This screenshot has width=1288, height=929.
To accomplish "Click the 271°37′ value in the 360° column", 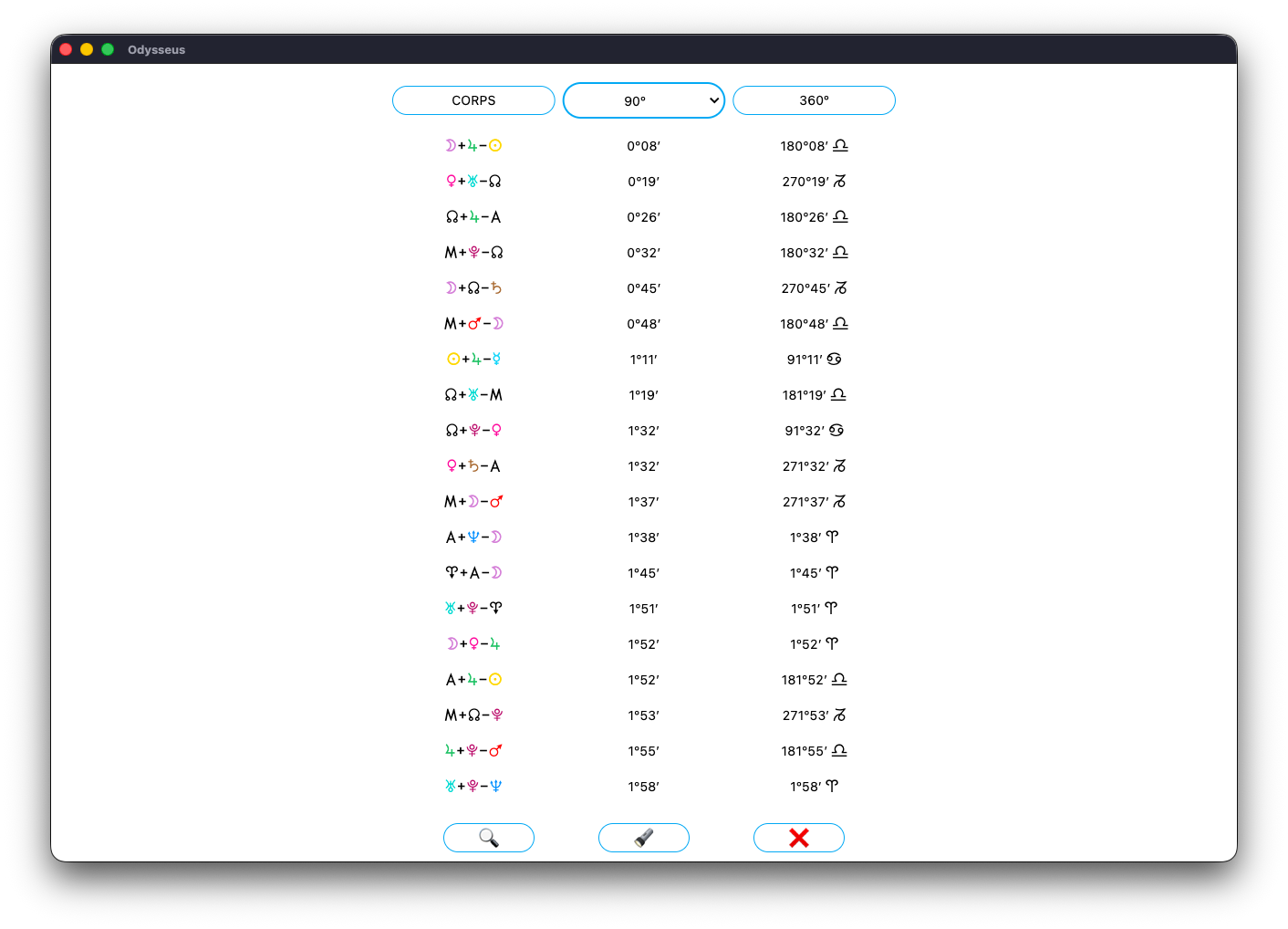I will [805, 502].
